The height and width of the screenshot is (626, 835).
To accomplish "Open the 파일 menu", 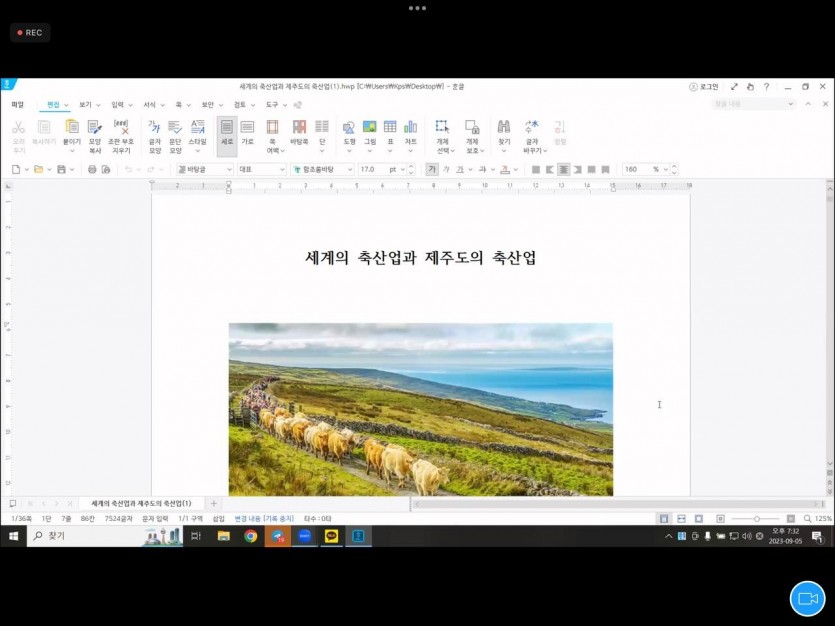I will click(x=18, y=104).
